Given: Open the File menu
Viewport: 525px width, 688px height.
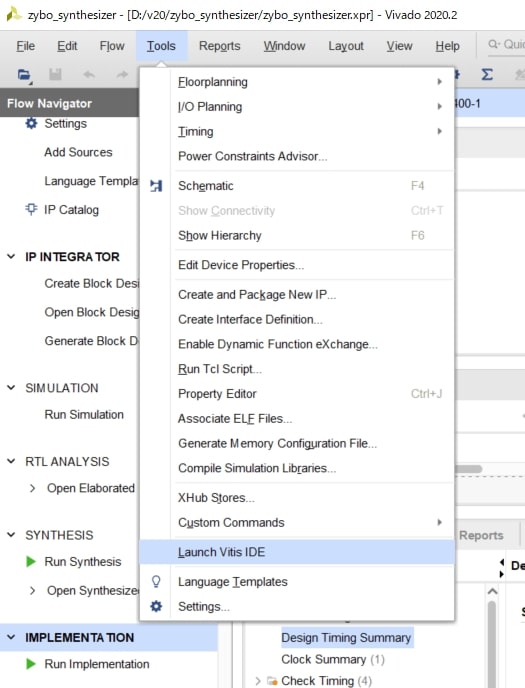Looking at the screenshot, I should tap(25, 46).
